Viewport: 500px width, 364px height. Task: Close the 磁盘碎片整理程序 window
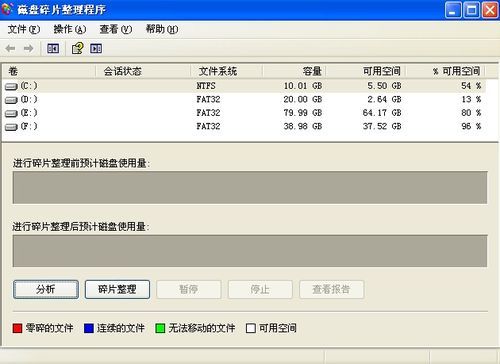[490, 10]
